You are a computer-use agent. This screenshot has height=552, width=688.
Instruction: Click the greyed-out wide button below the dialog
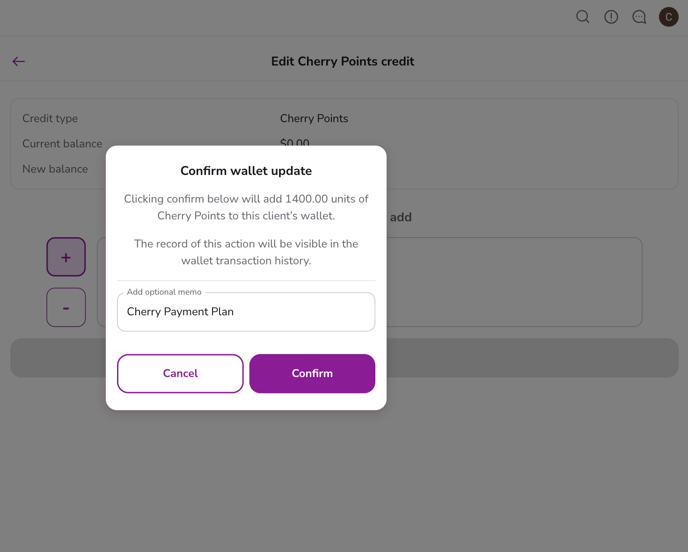530,358
